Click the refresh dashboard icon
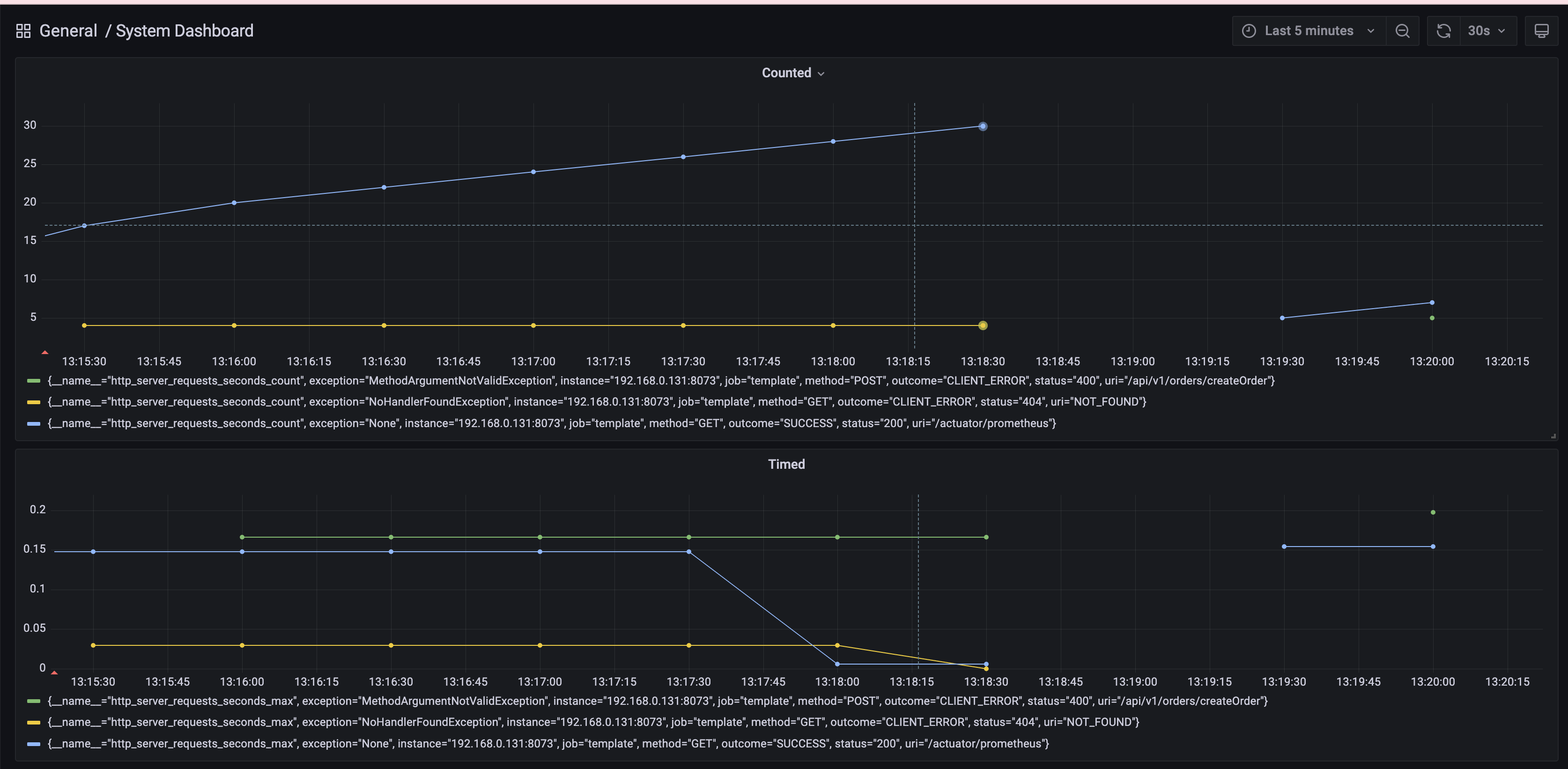This screenshot has width=1568, height=769. pyautogui.click(x=1443, y=31)
